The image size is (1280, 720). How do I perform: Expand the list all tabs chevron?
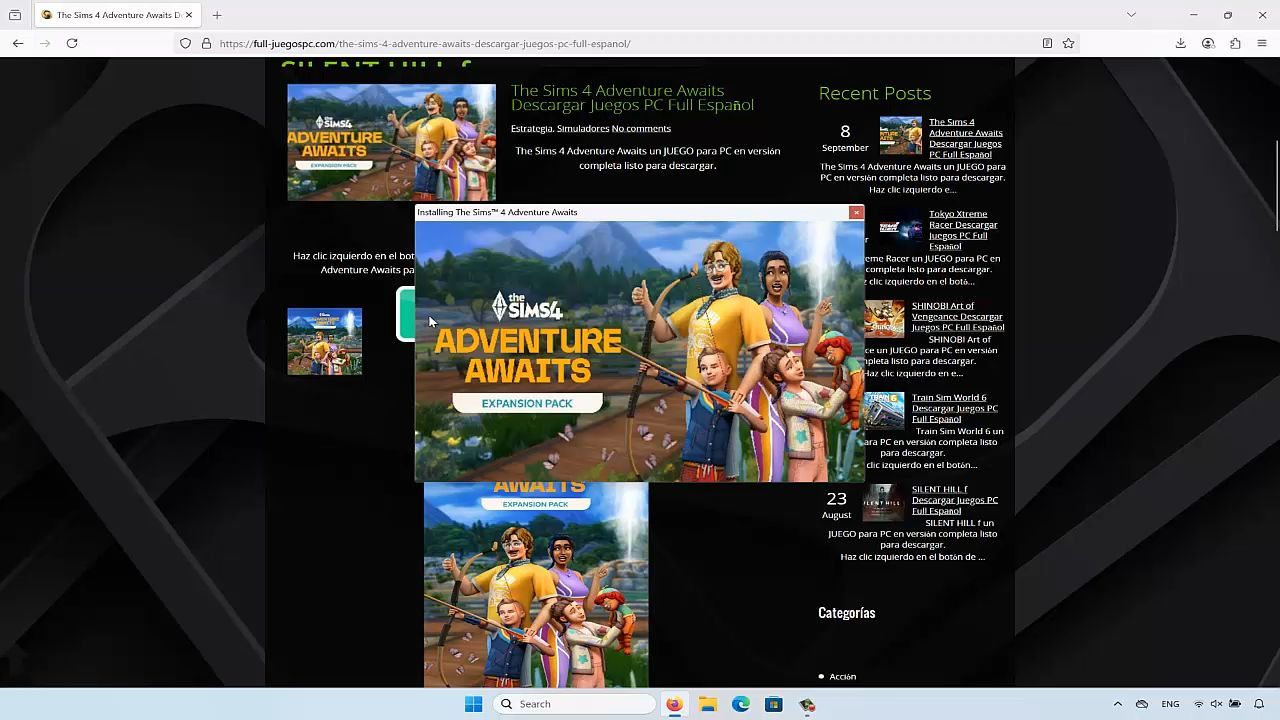pyautogui.click(x=1131, y=15)
